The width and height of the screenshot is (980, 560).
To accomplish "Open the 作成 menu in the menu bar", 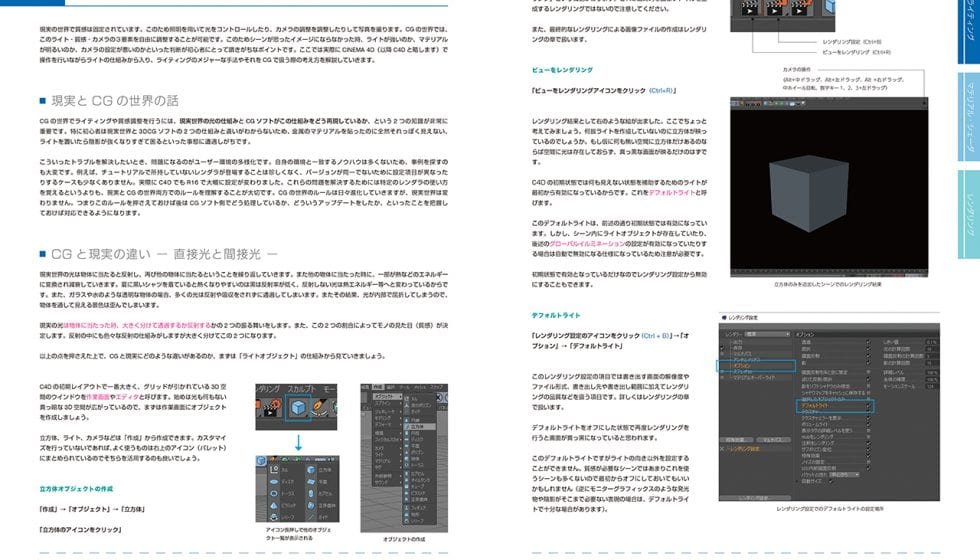I will [378, 387].
